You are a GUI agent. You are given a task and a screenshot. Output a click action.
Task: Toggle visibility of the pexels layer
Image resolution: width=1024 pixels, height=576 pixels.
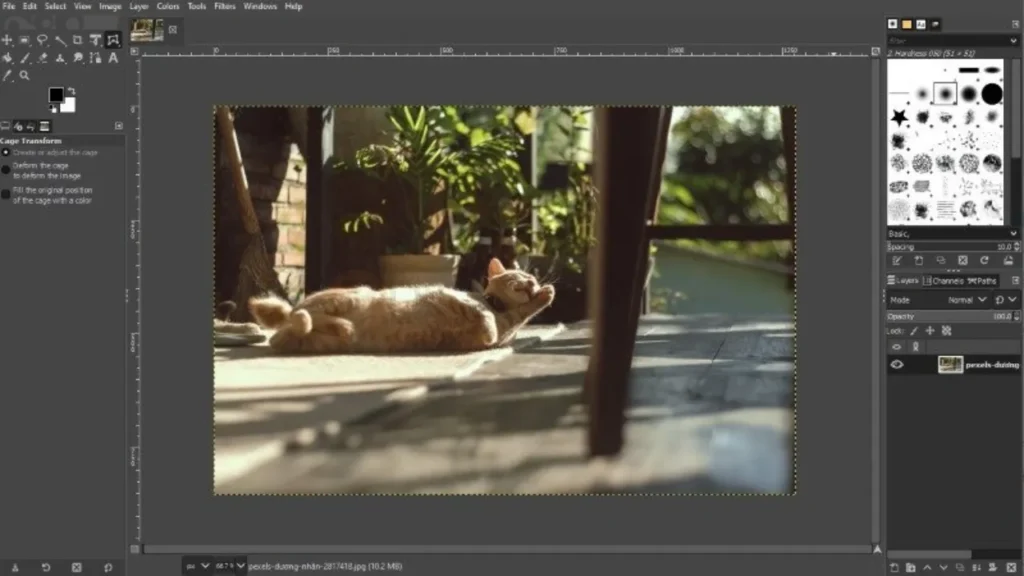point(896,365)
